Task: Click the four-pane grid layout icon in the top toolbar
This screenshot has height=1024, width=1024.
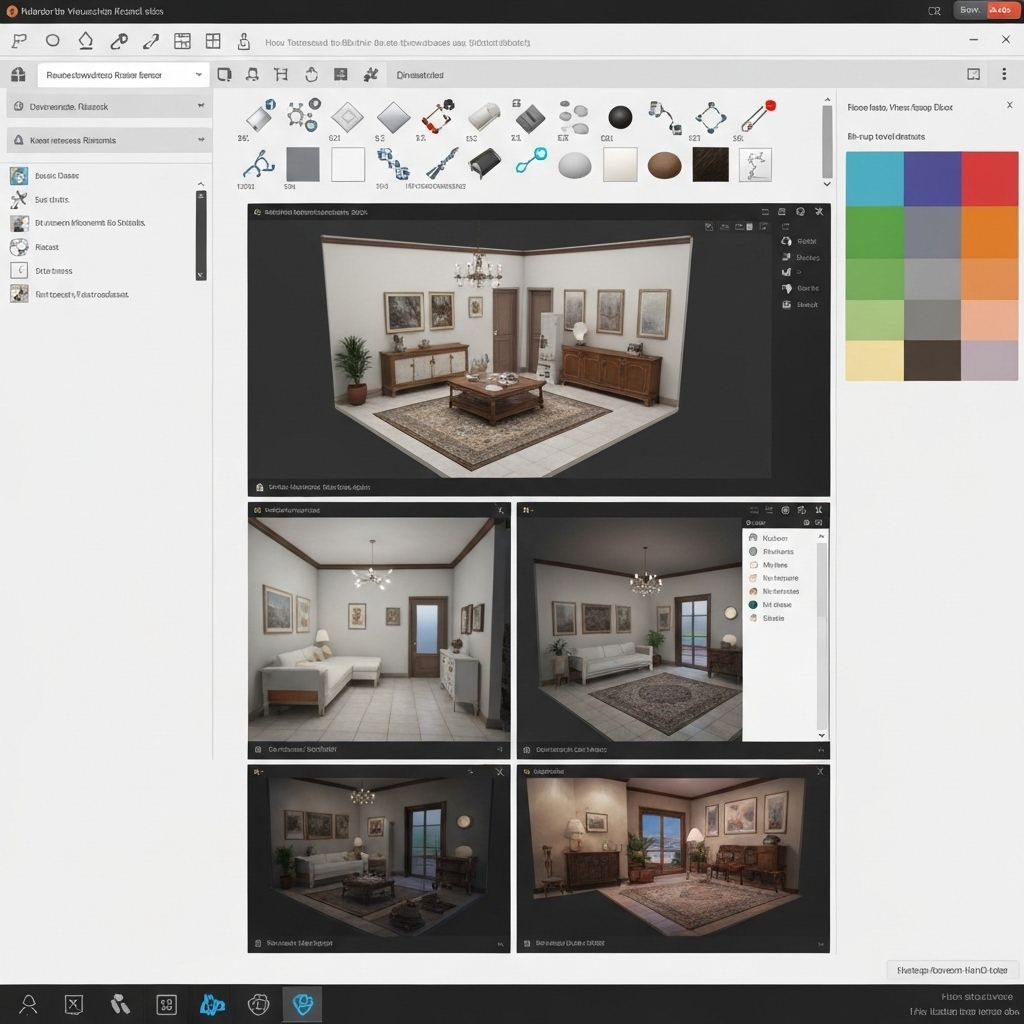Action: (213, 41)
